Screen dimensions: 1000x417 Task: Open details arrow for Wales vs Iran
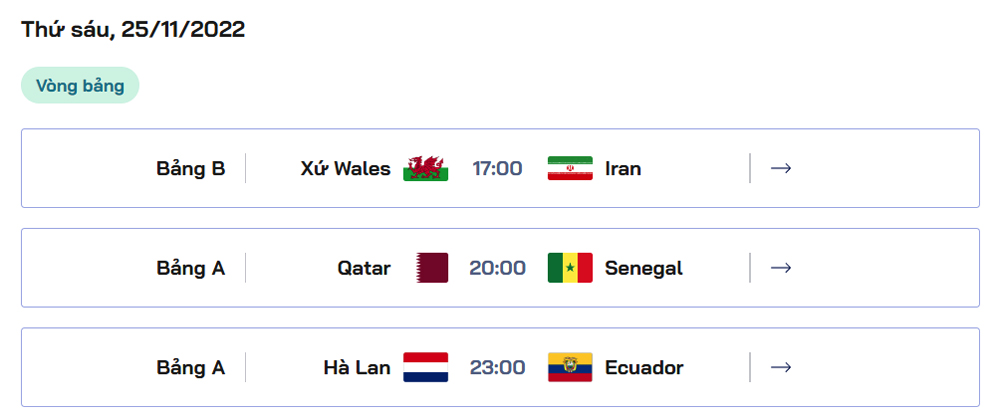(781, 168)
